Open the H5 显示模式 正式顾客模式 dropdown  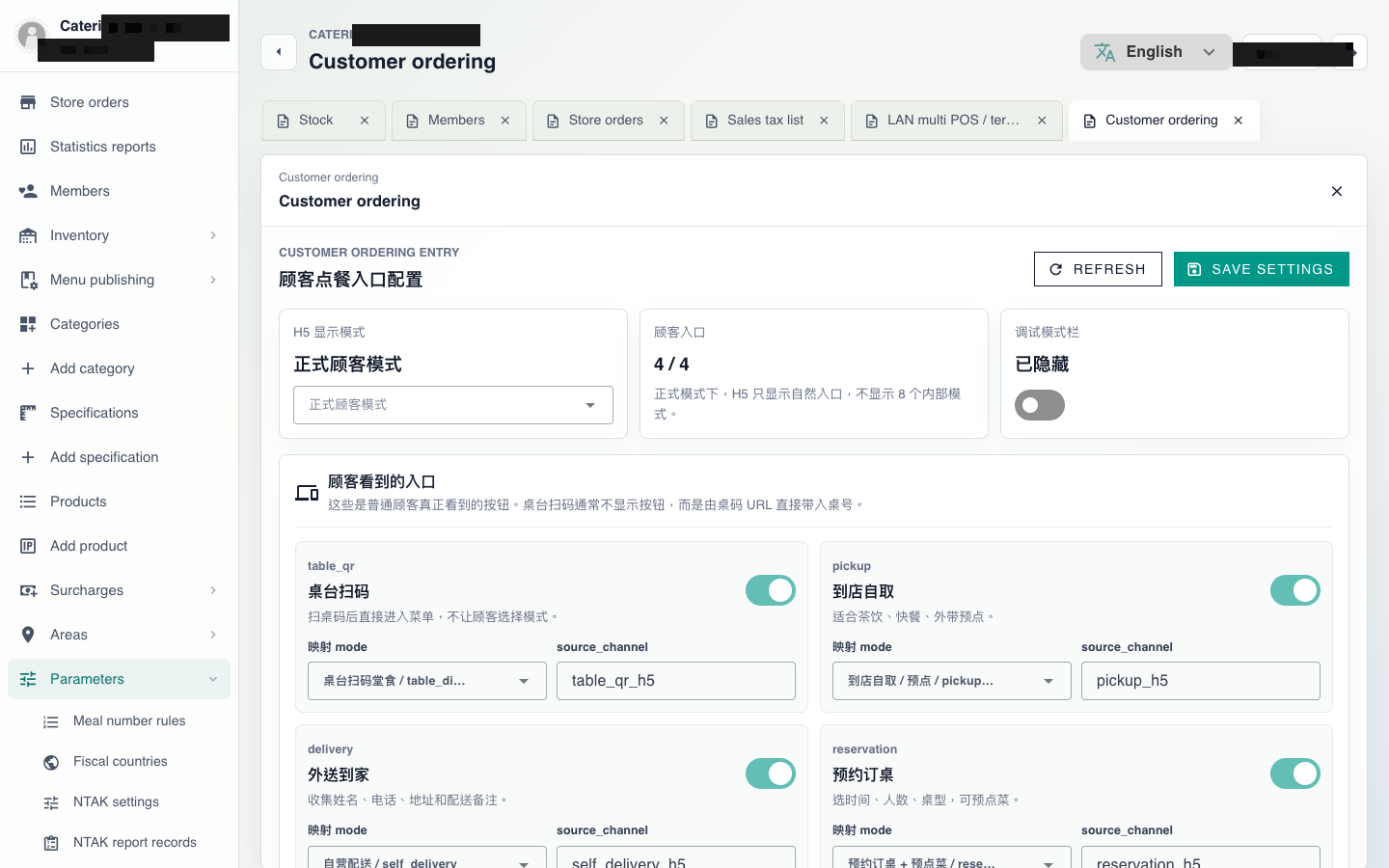tap(453, 405)
